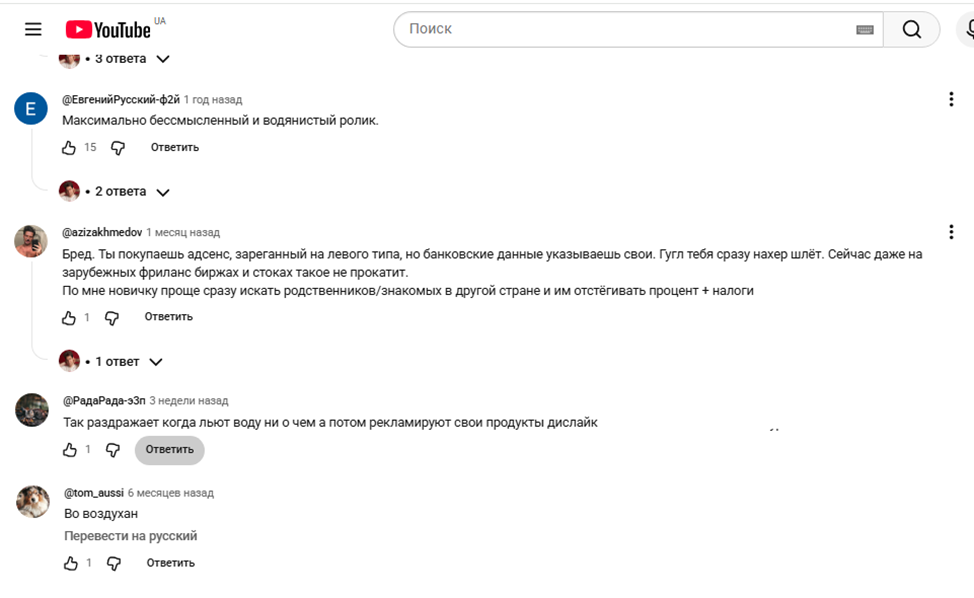This screenshot has height=598, width=974.
Task: Reply to @РадаРада-э3п with the highlighted Ответить button
Action: tap(170, 450)
